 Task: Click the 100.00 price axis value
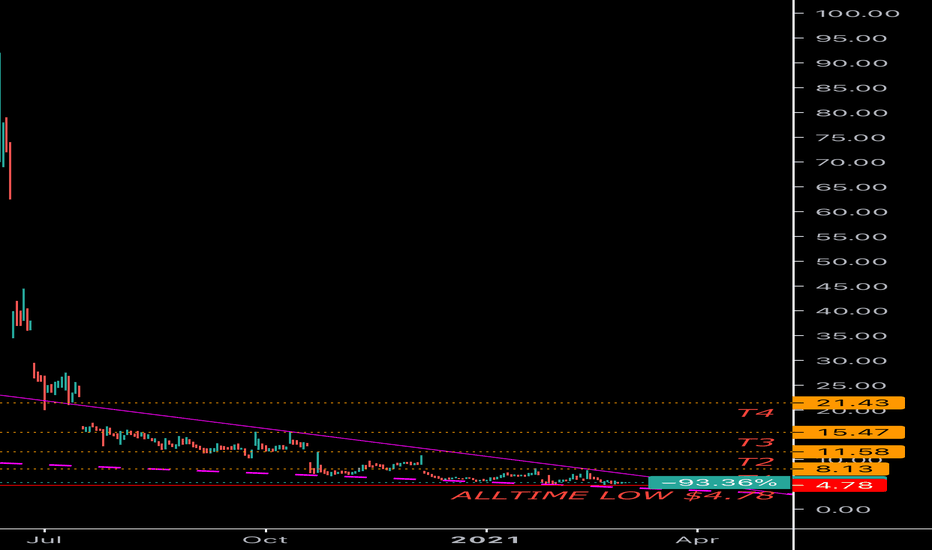pos(857,14)
